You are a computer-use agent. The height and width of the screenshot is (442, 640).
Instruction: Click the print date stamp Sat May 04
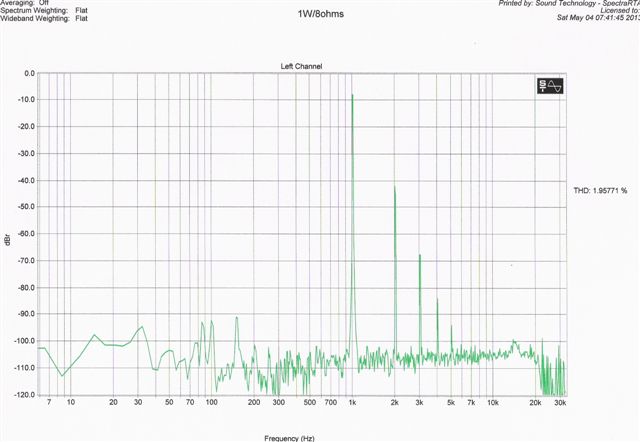[x=598, y=18]
